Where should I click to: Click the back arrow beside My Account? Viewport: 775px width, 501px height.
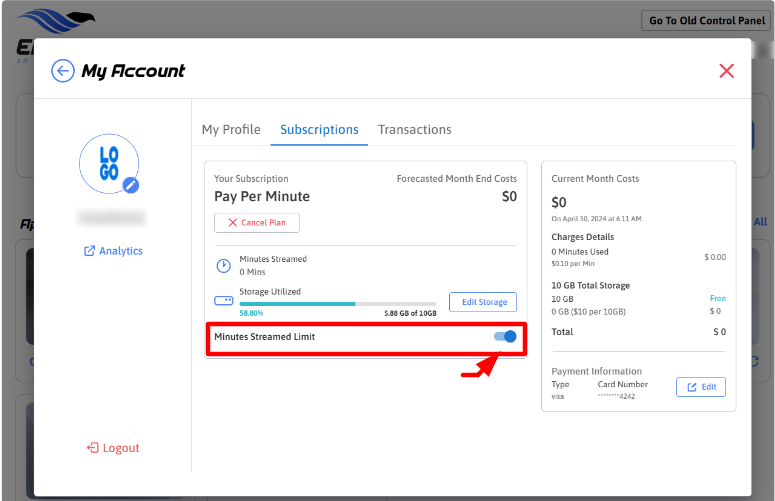pos(63,71)
